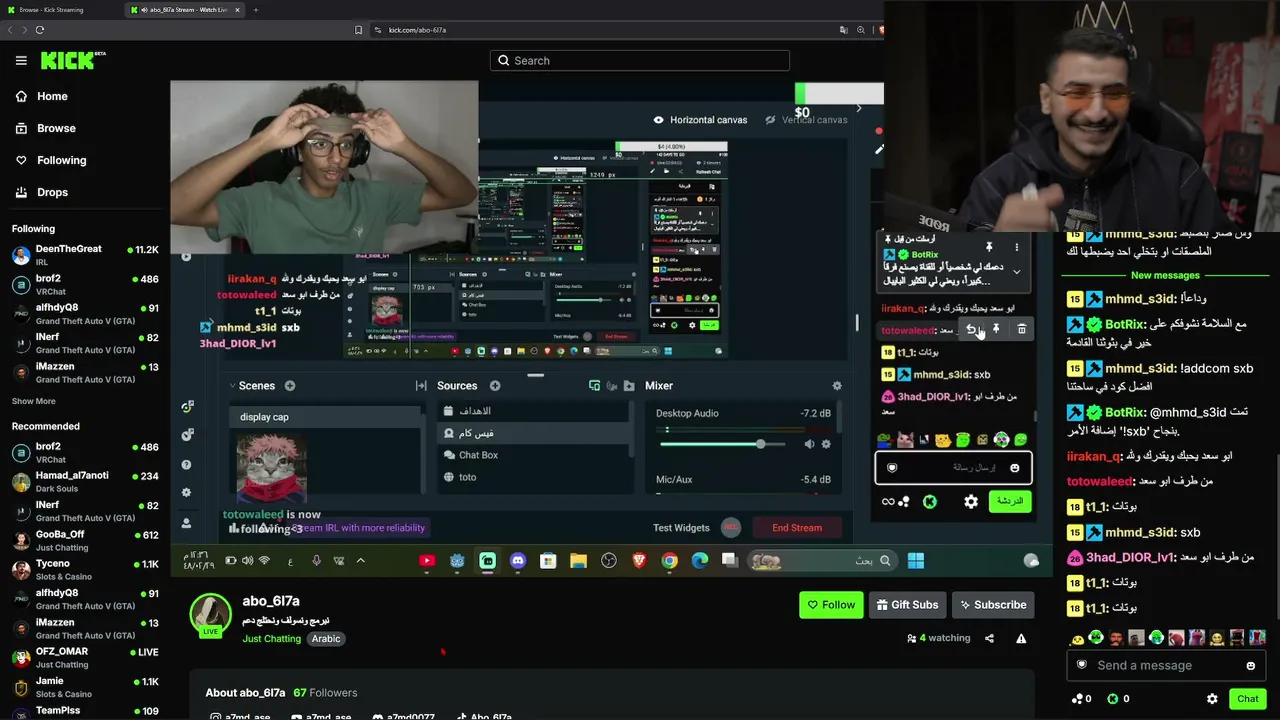Screen dimensions: 1280x720
Task: Click the zoom magnifier icon in the address bar
Action: 861,30
